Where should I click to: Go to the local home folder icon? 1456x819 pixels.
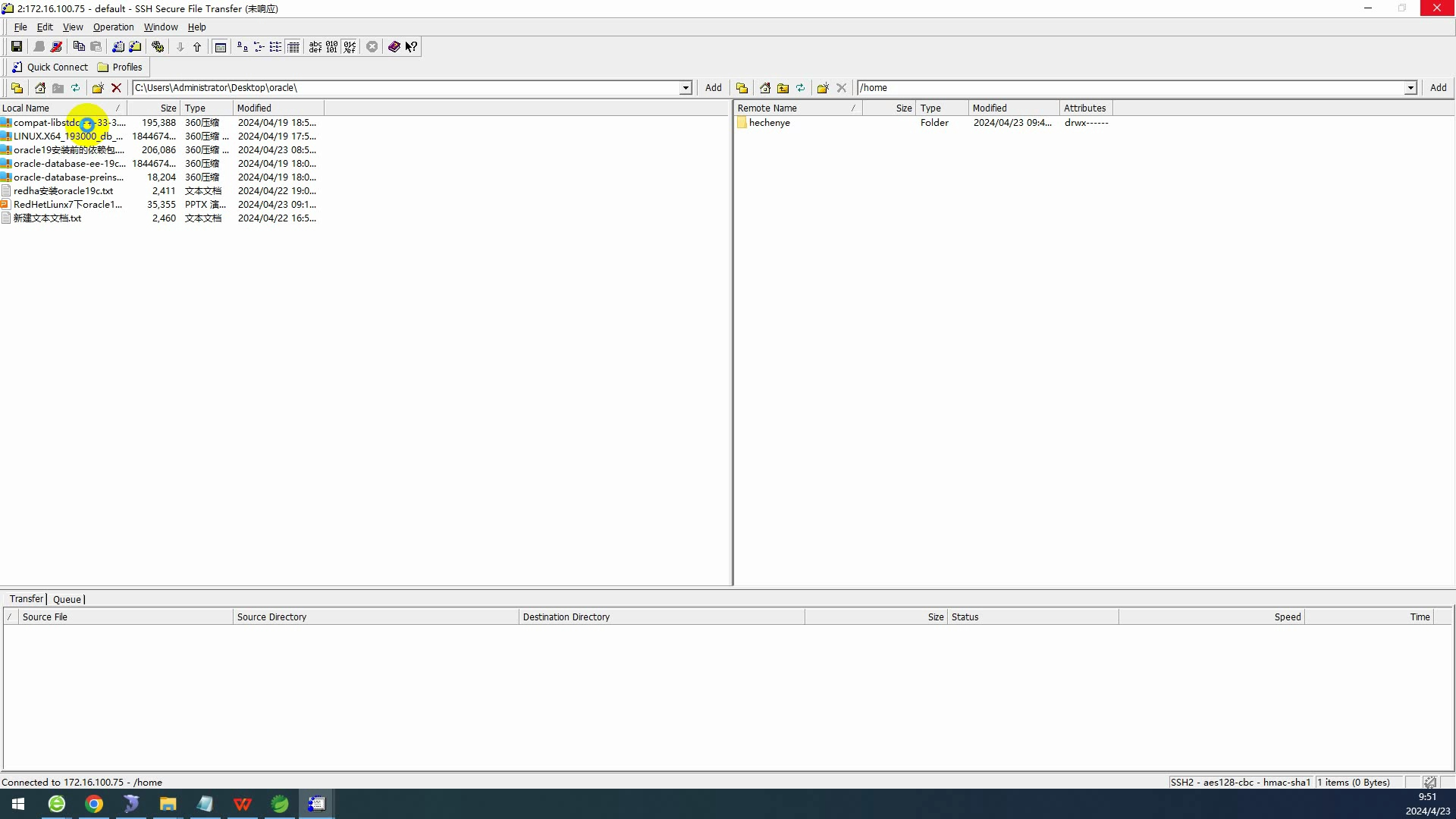pyautogui.click(x=40, y=88)
